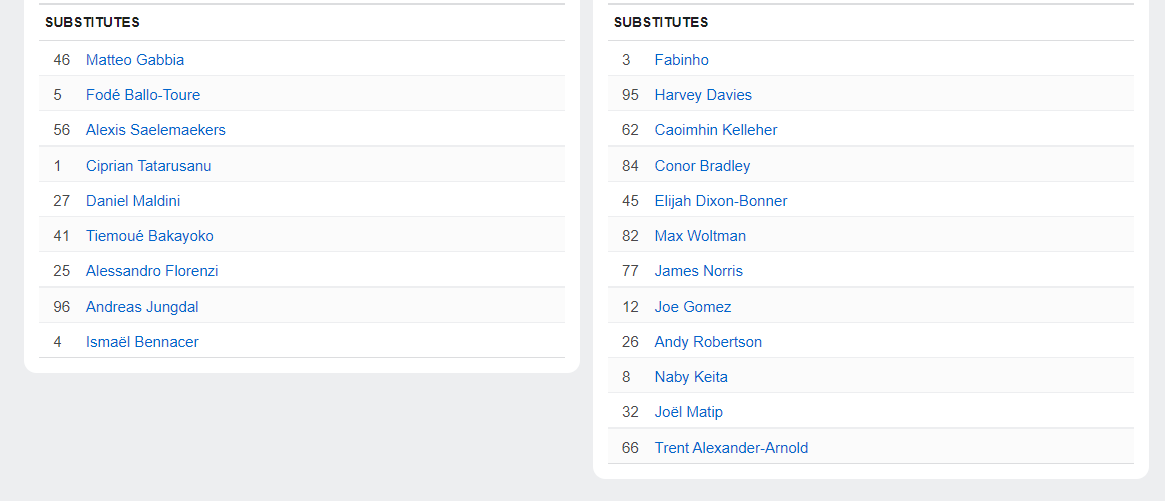Open Matteo Gabbia's player page
Viewport: 1165px width, 501px height.
[134, 59]
